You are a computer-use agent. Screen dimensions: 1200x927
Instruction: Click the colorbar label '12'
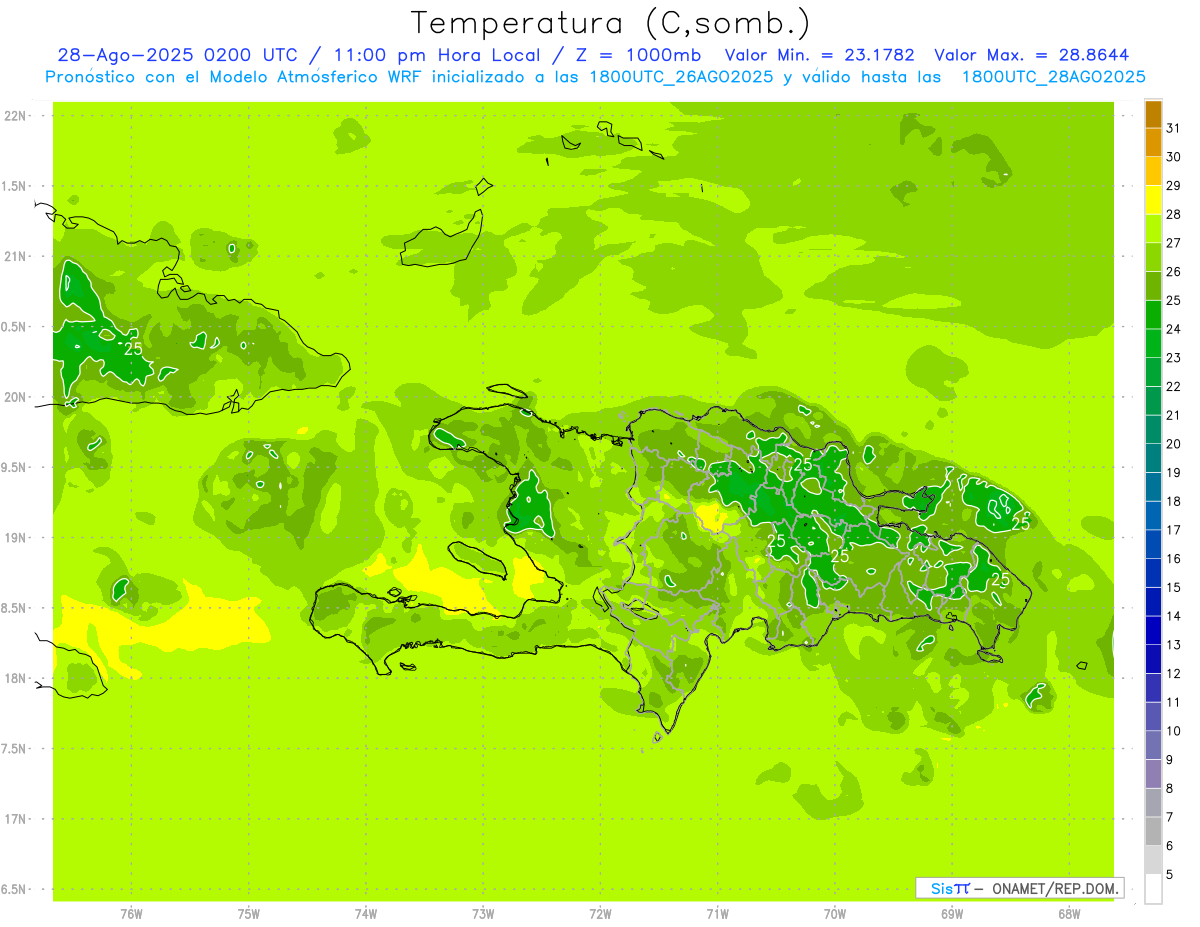pyautogui.click(x=1174, y=674)
